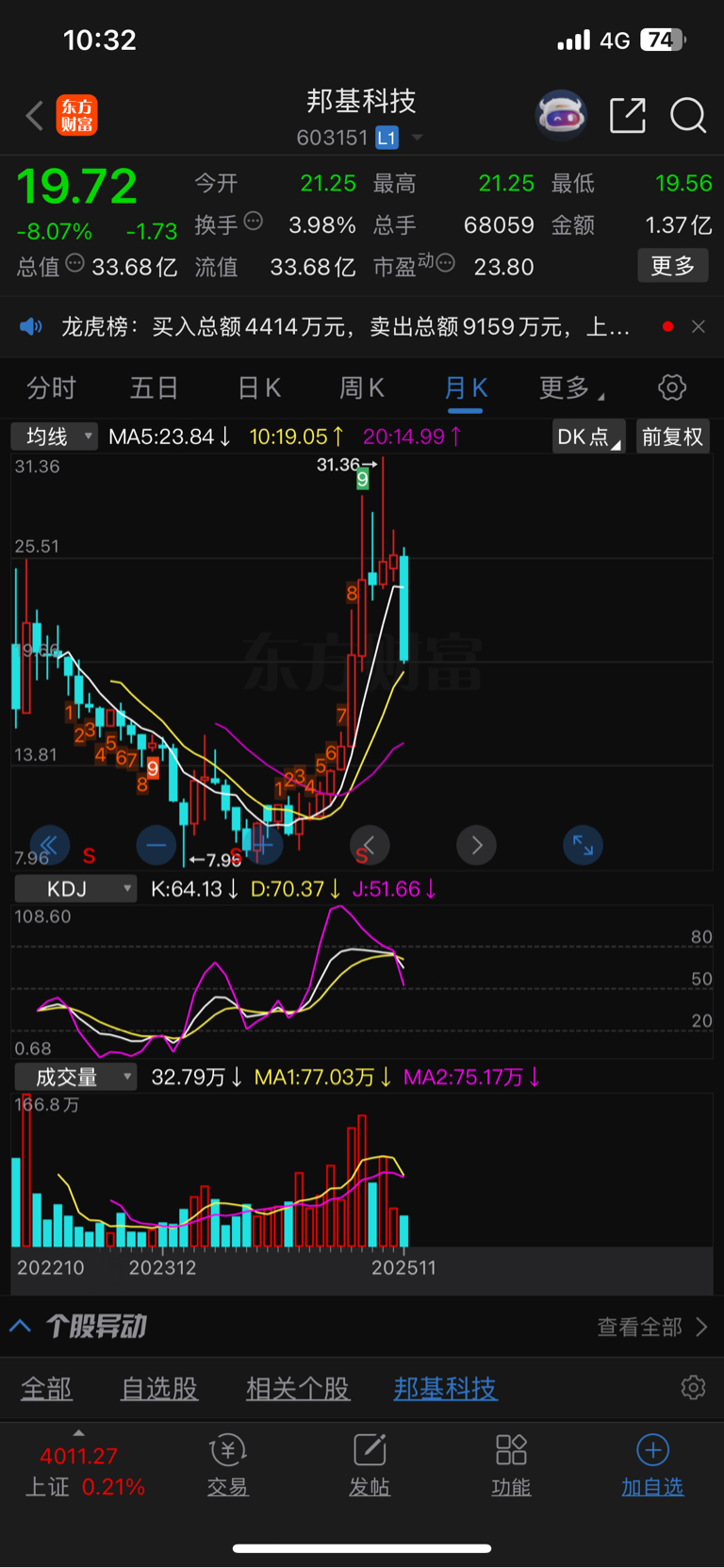Tap the 东方财富 logo icon
724x1568 pixels.
[77, 115]
